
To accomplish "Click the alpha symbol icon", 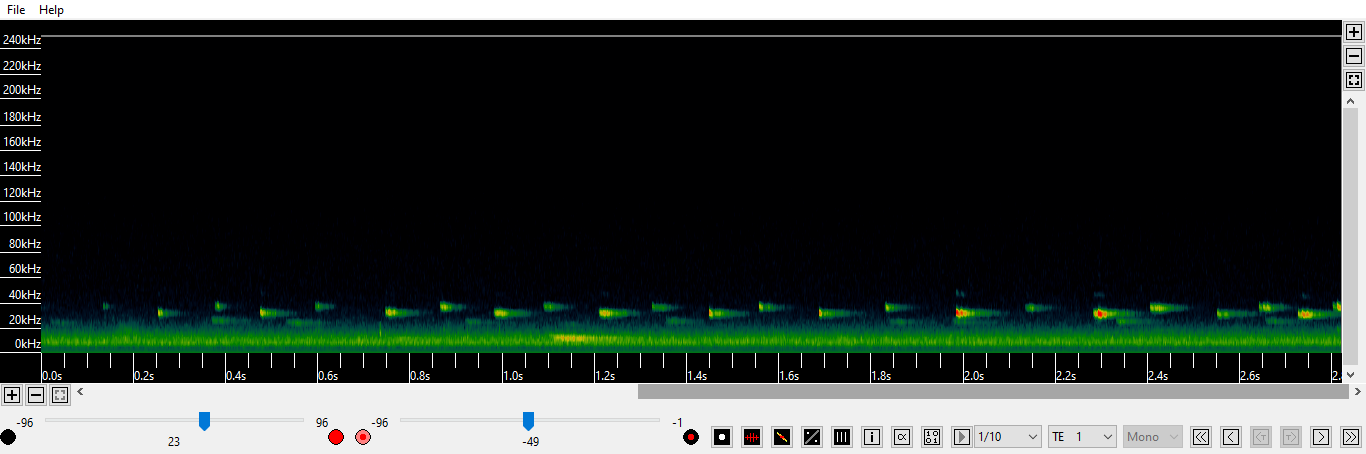I will (x=902, y=437).
